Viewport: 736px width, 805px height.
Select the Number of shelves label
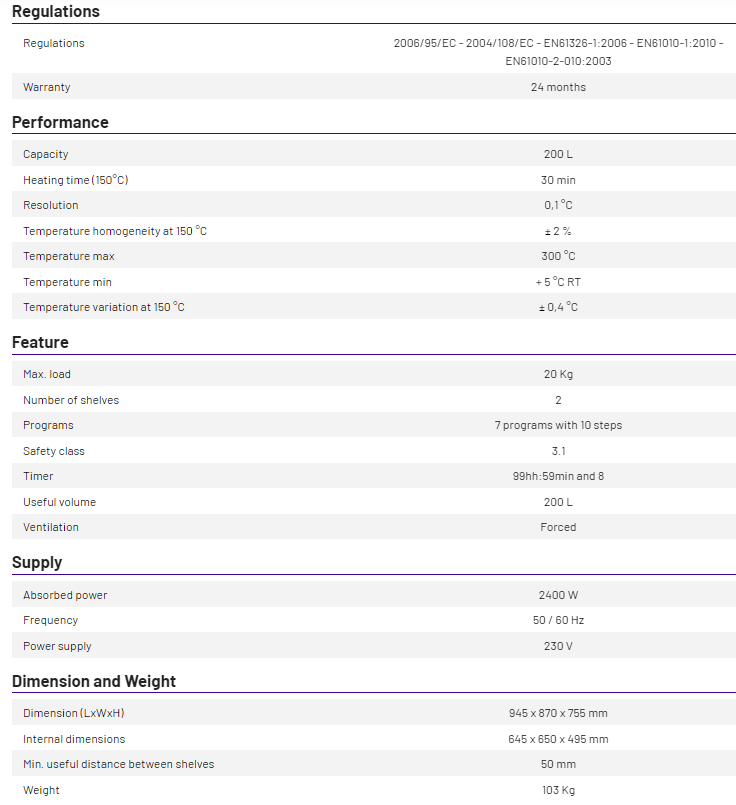(x=71, y=400)
